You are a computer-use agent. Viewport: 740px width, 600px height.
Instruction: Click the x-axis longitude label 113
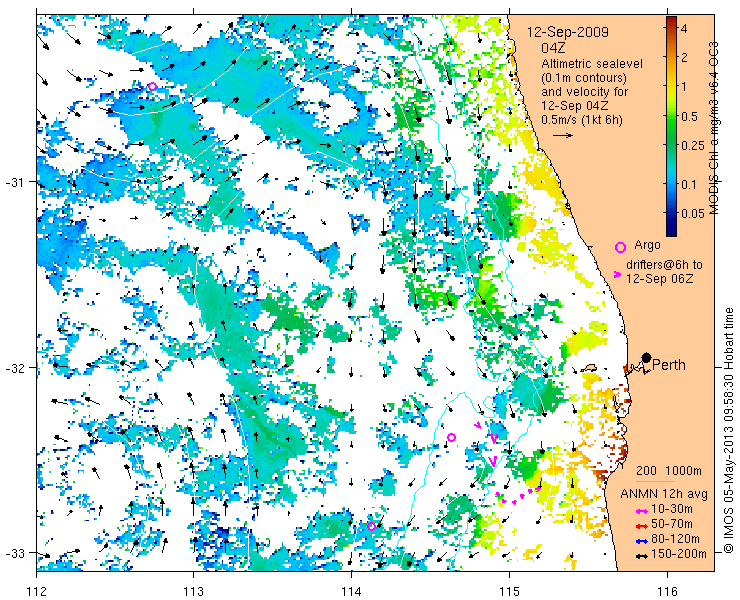[193, 591]
